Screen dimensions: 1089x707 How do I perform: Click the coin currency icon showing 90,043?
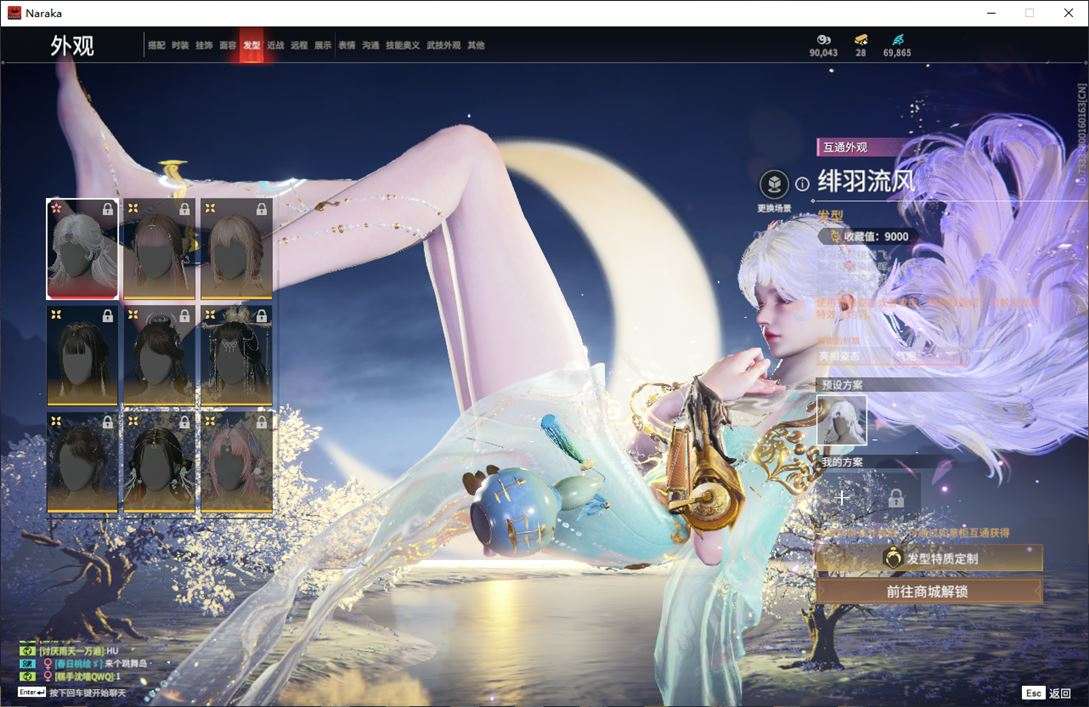tap(822, 40)
